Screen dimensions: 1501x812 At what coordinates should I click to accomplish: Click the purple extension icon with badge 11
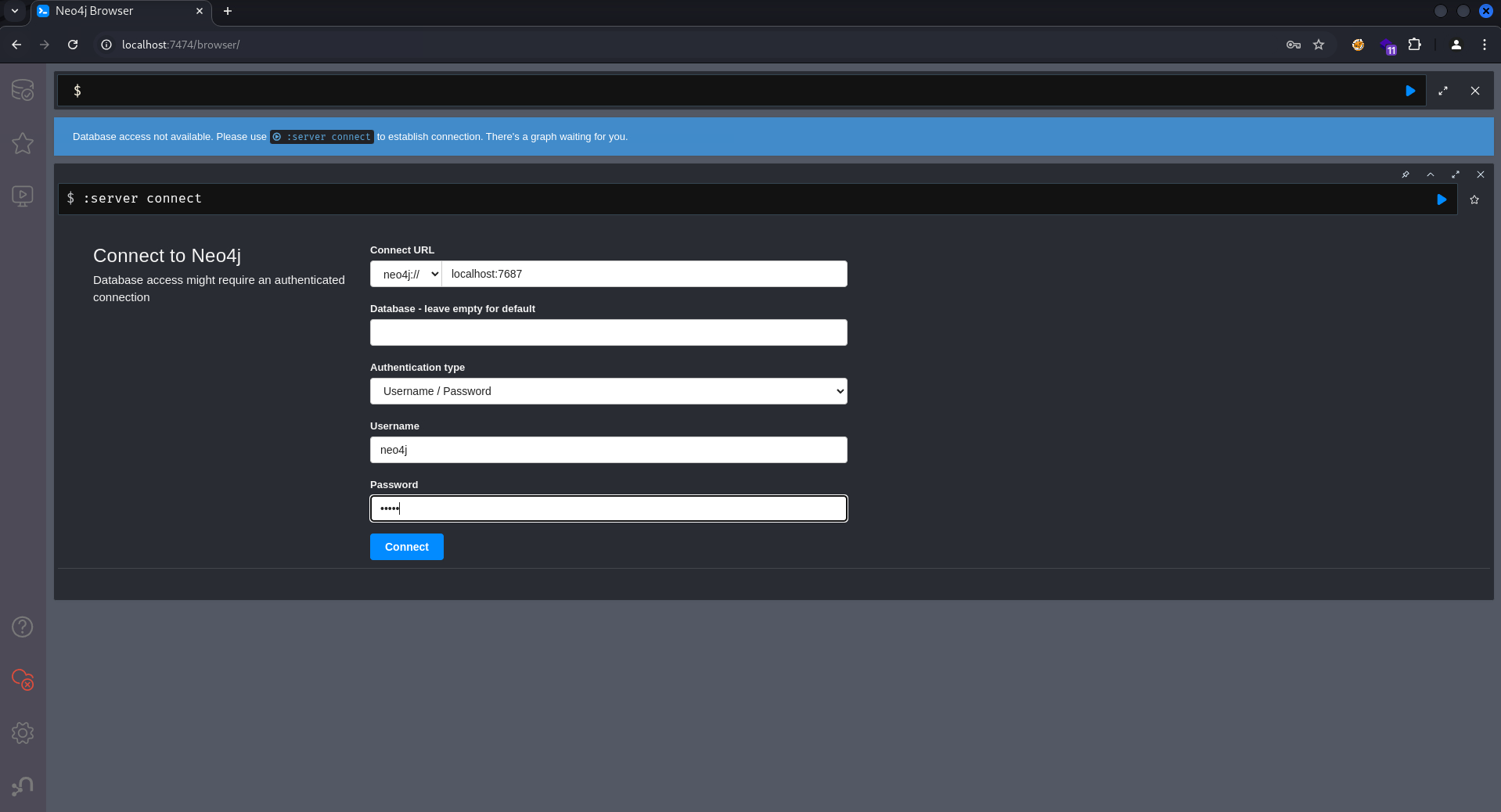[x=1388, y=45]
